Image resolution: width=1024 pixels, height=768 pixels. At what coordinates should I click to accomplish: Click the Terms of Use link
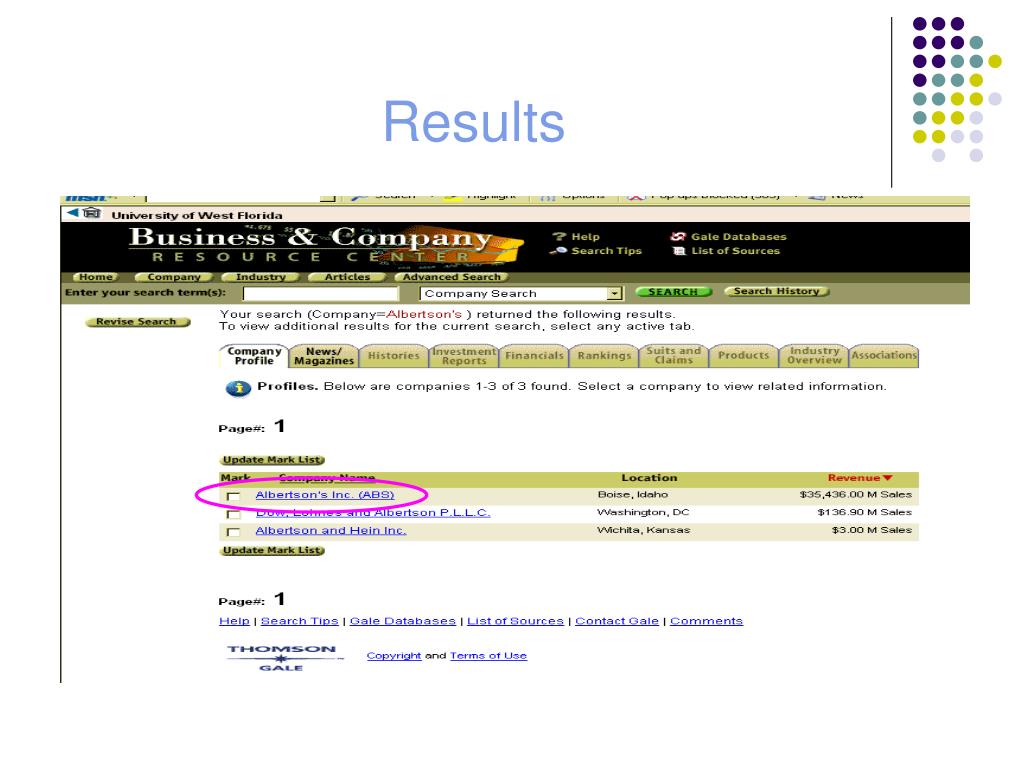(488, 656)
